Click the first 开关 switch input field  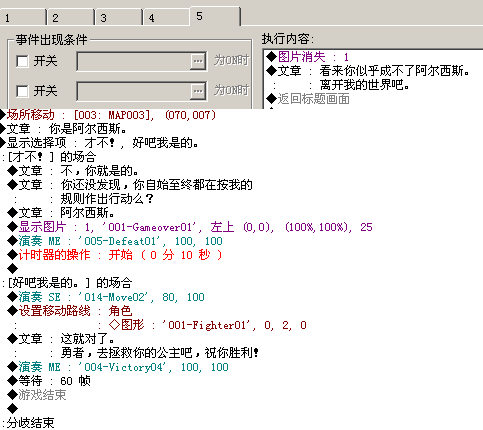point(134,61)
